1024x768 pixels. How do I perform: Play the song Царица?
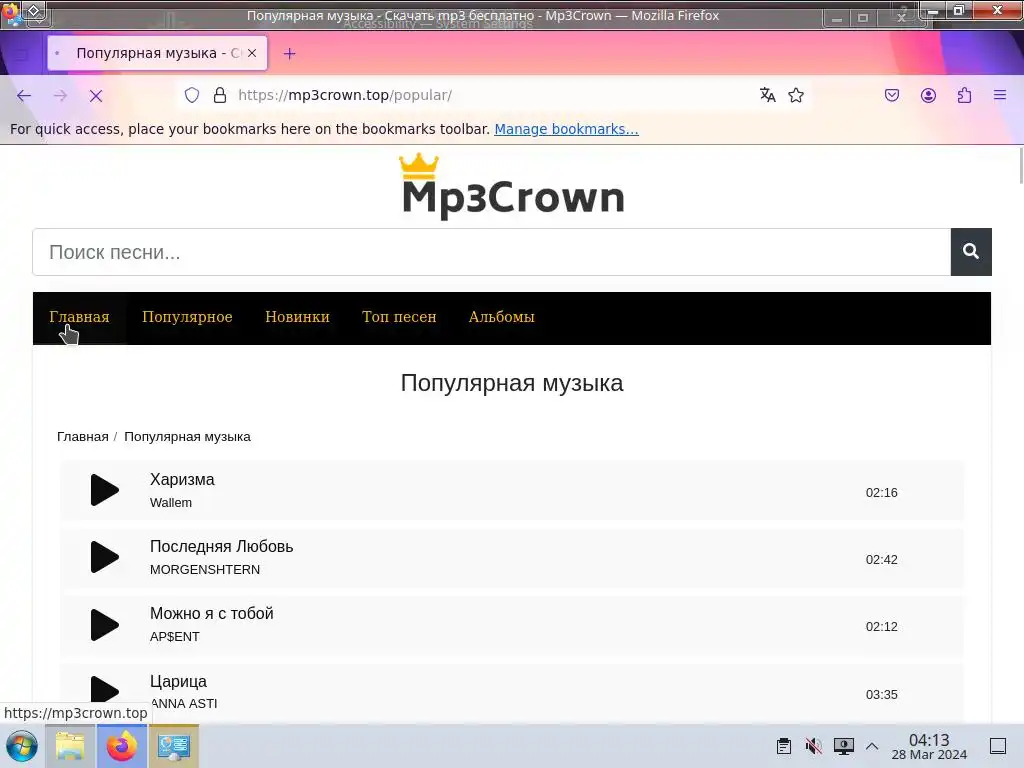click(x=104, y=692)
